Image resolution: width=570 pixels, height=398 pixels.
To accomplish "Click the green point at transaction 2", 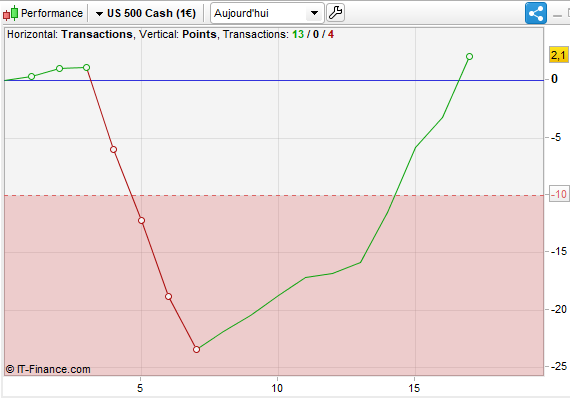I will coord(60,68).
